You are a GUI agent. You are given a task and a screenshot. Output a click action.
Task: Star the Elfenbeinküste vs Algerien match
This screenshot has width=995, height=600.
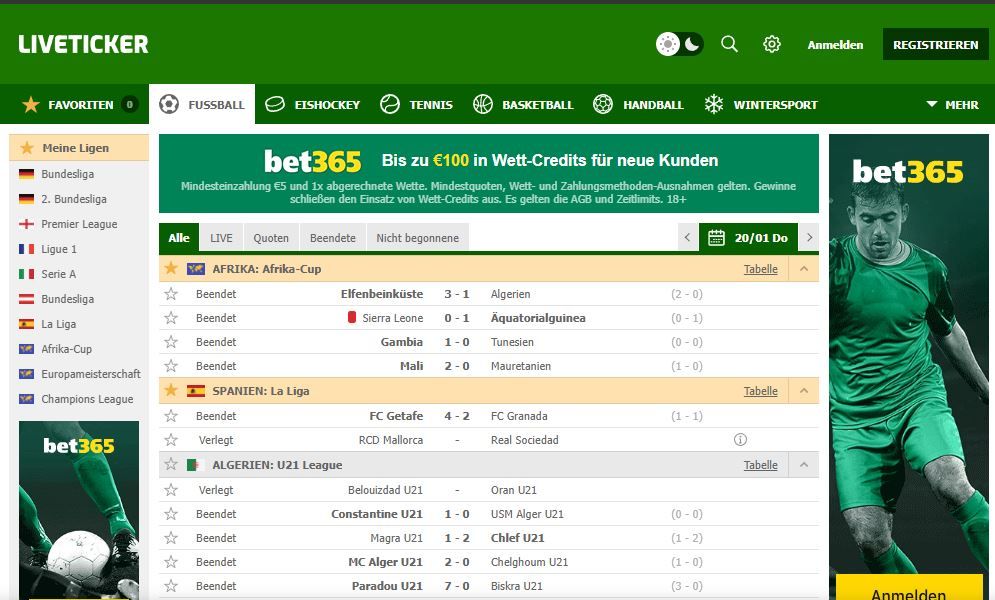pos(171,294)
